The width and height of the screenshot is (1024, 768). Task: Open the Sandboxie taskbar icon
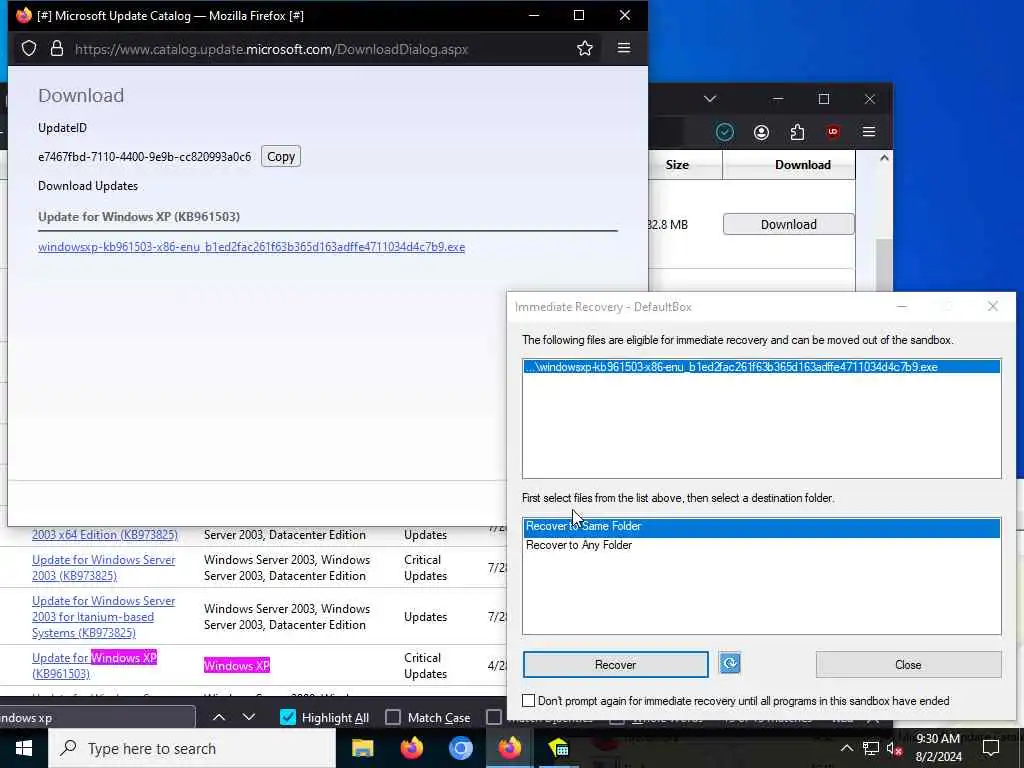558,748
